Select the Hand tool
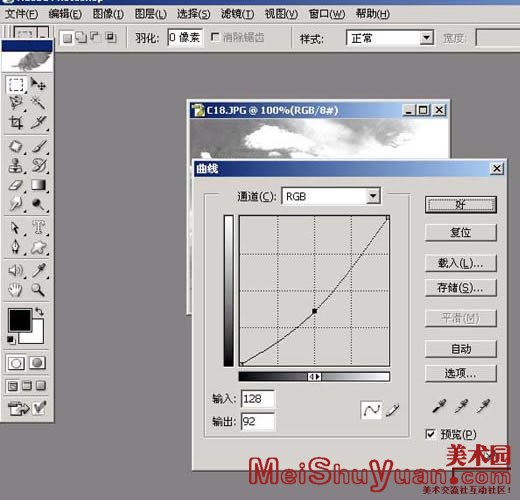The height and width of the screenshot is (500, 520). [16, 290]
